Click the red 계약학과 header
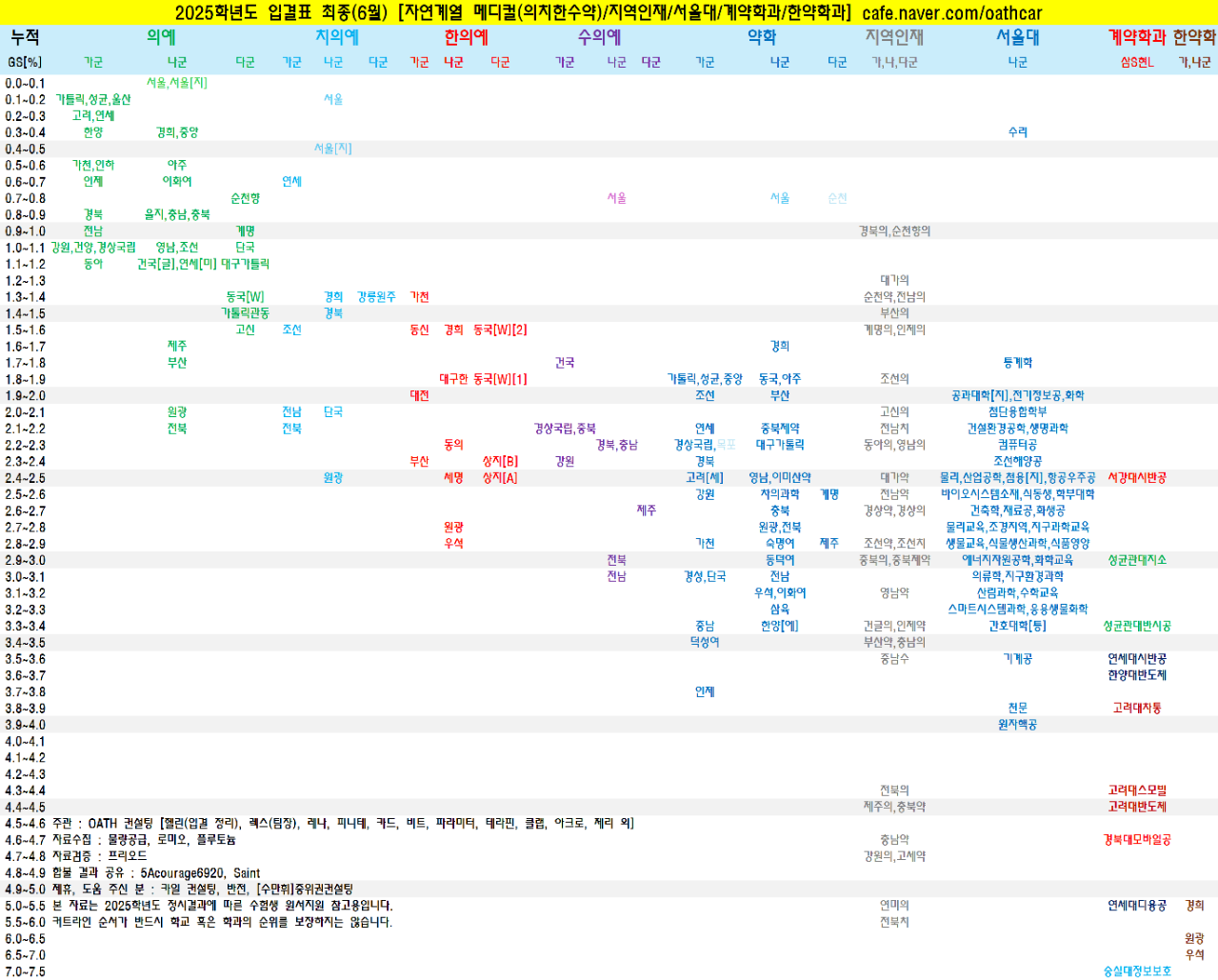This screenshot has width=1218, height=980. point(1136,37)
